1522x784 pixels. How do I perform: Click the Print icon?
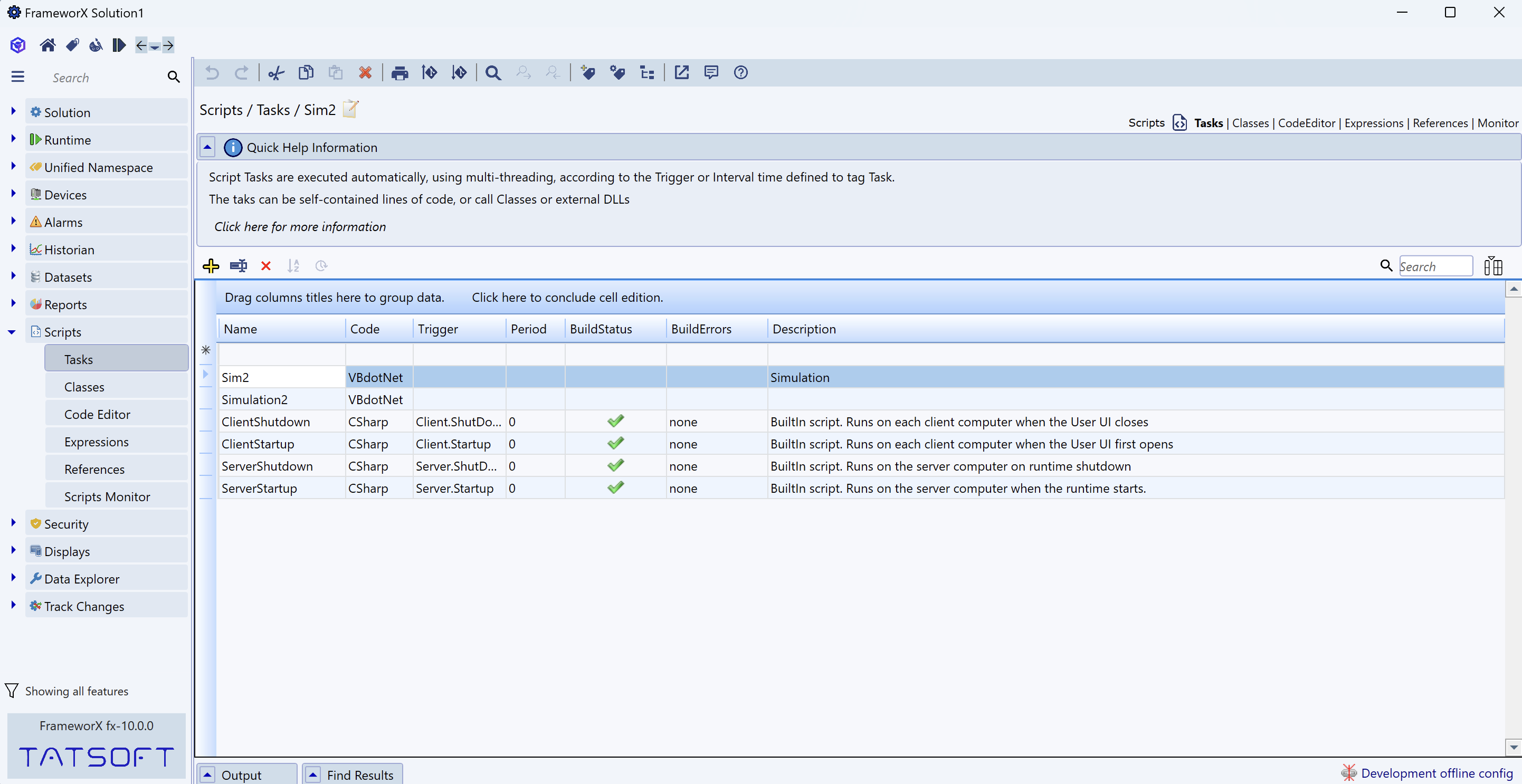(400, 73)
